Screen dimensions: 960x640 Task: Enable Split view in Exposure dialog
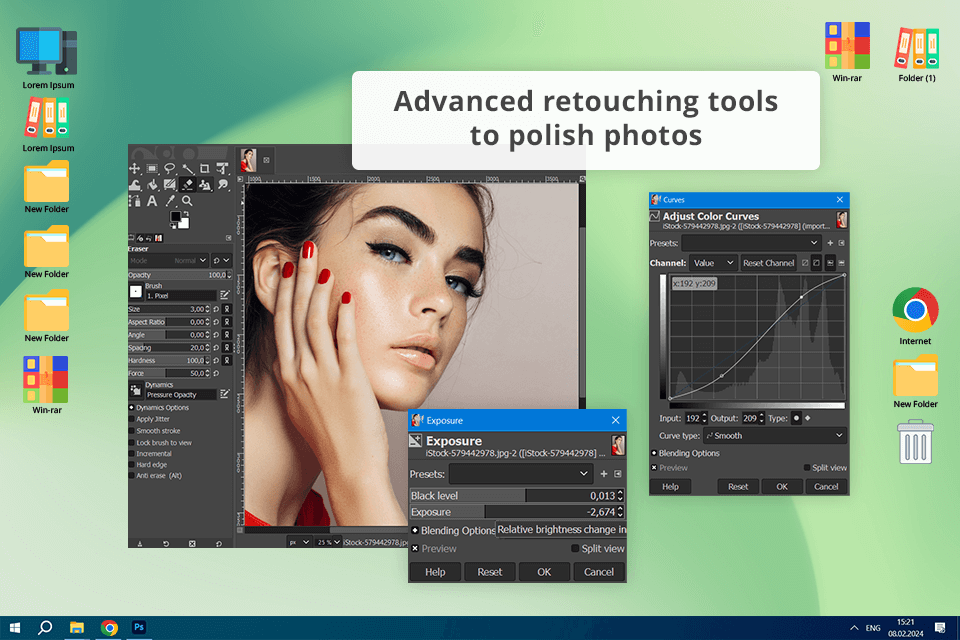tap(575, 548)
